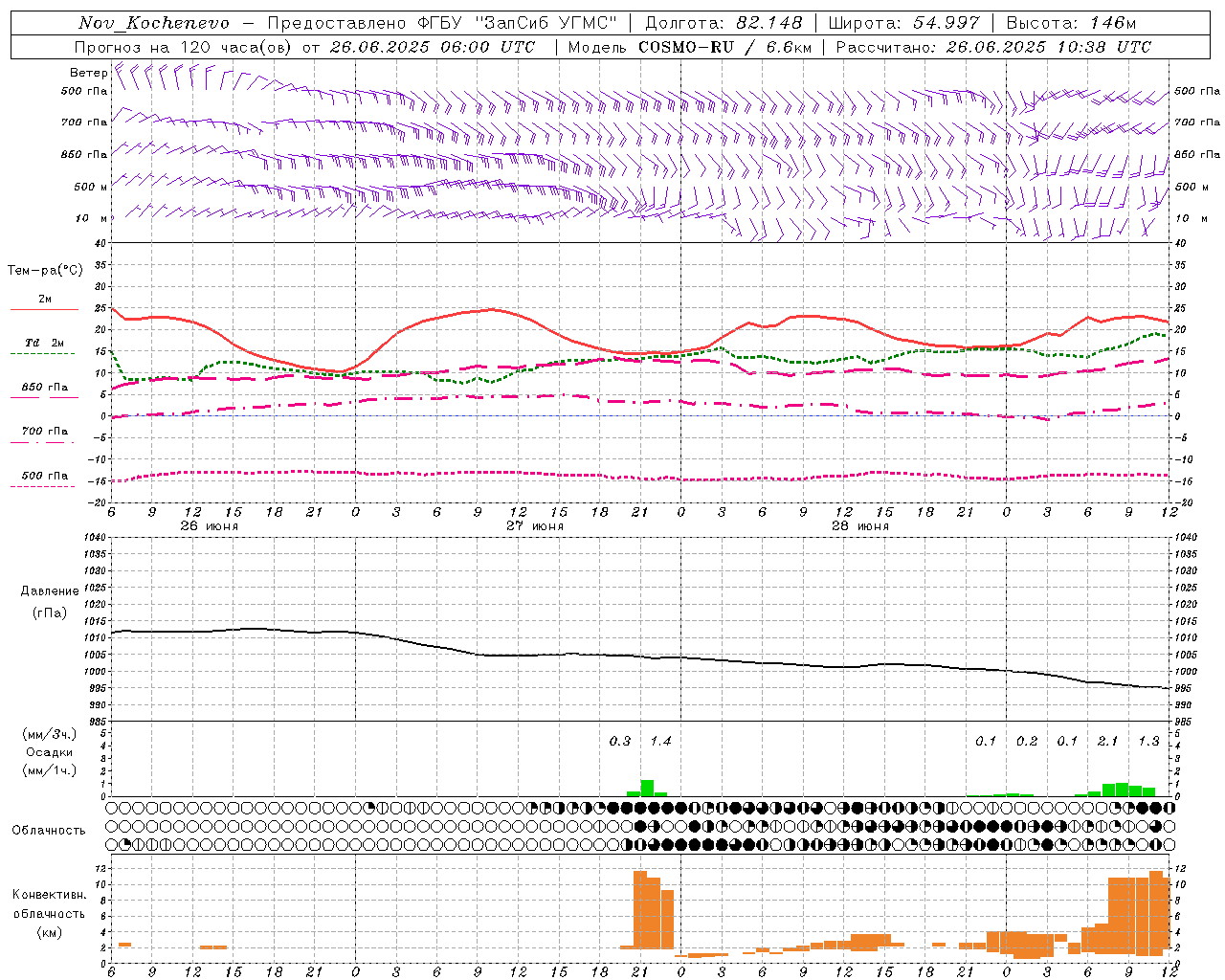Select the Давление pressure panel label

pos(50,591)
